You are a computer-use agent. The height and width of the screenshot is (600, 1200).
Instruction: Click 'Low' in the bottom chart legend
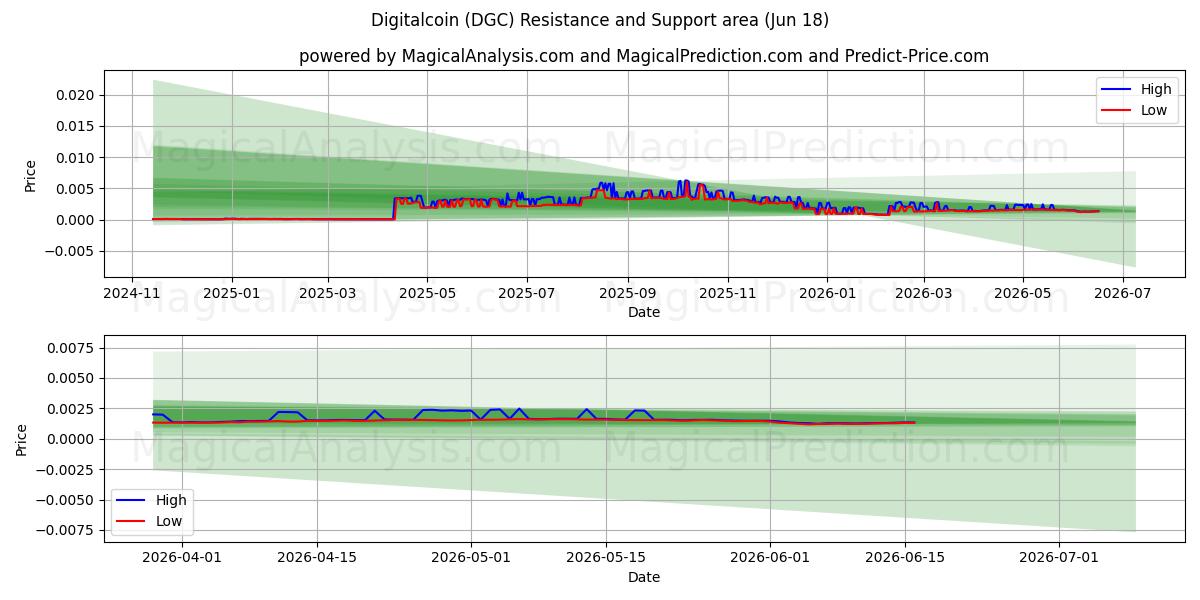(169, 521)
